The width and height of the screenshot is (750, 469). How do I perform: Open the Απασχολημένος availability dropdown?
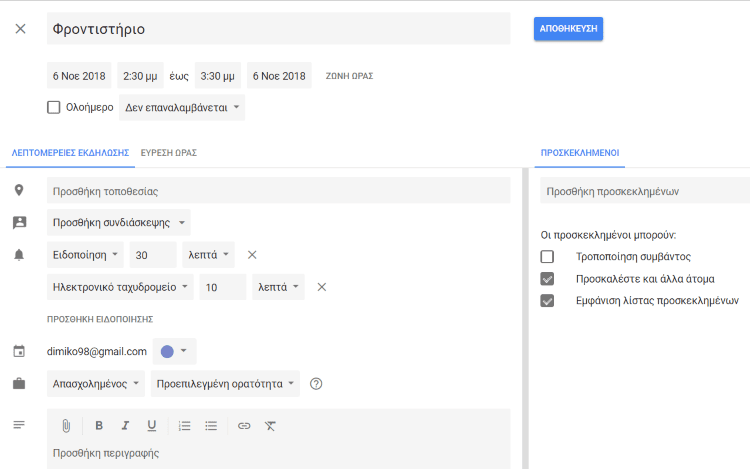tap(96, 383)
